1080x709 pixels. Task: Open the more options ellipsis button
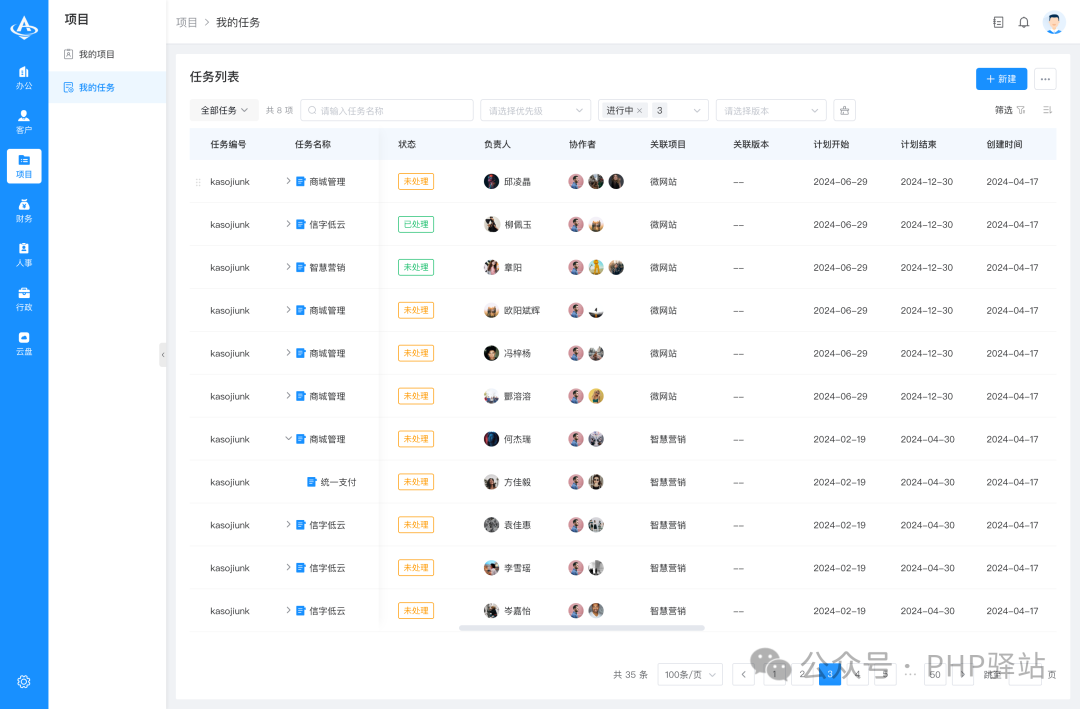tap(1045, 79)
